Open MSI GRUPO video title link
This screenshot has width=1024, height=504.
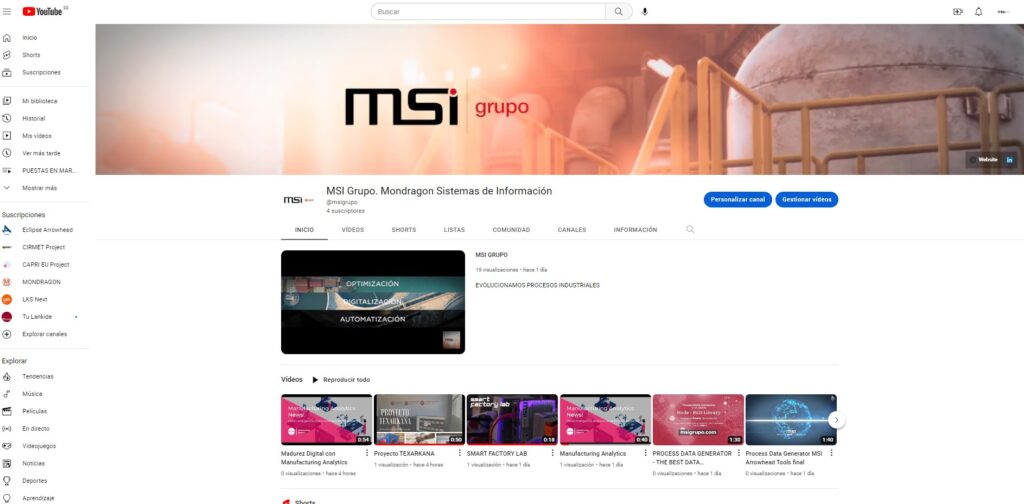pos(491,255)
